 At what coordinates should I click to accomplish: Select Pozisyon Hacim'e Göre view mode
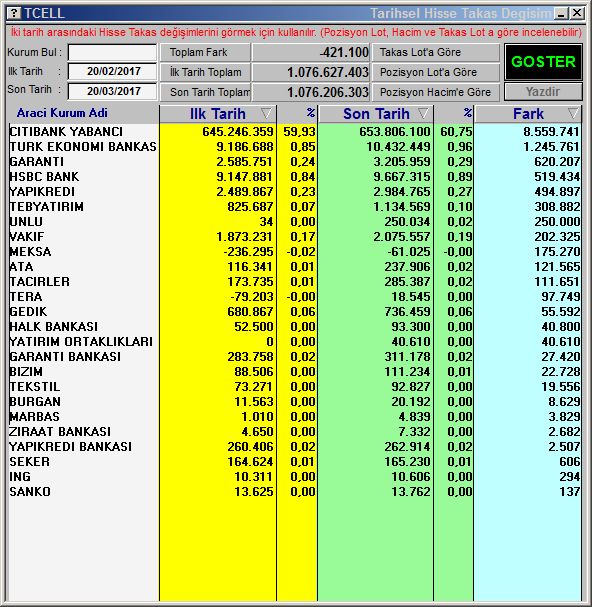pos(436,92)
